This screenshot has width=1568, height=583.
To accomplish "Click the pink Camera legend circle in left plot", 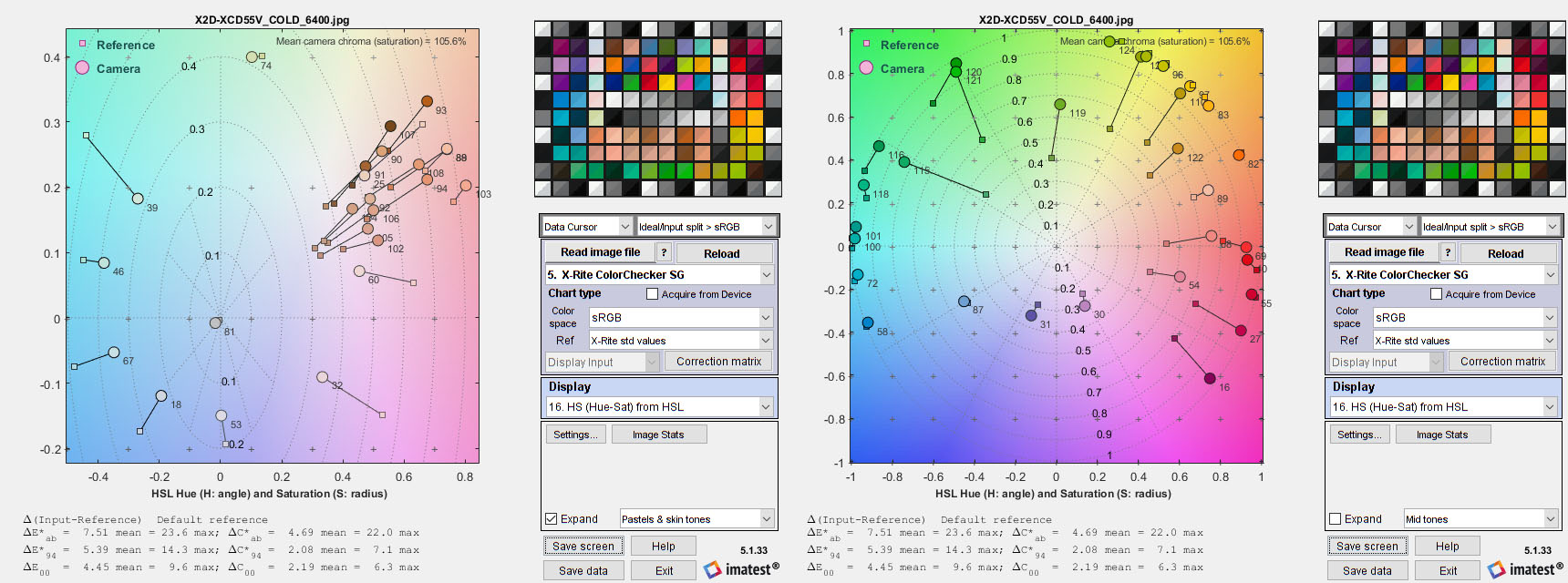I will [x=82, y=68].
